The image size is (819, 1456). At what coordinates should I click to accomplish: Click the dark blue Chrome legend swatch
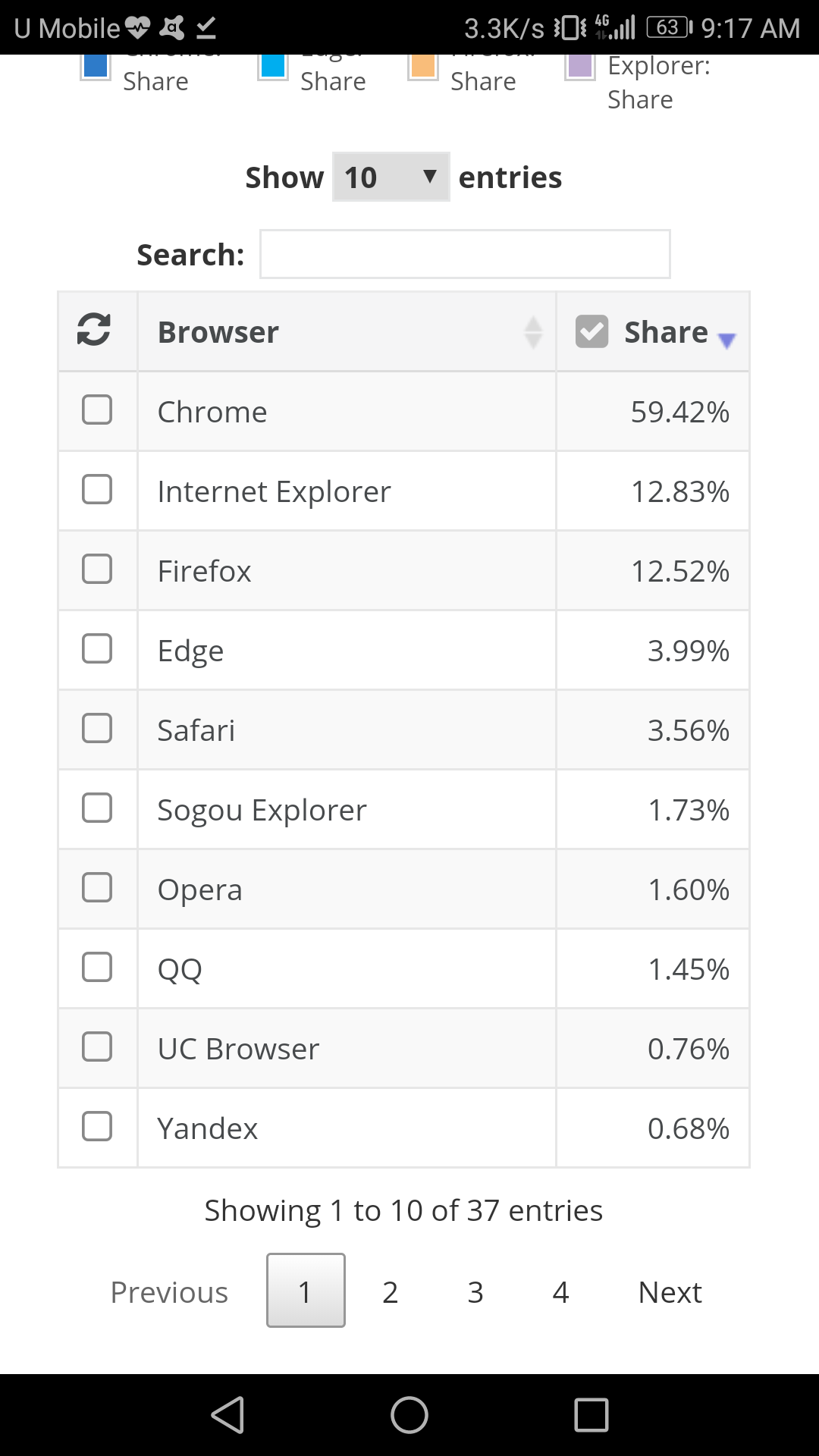(96, 65)
